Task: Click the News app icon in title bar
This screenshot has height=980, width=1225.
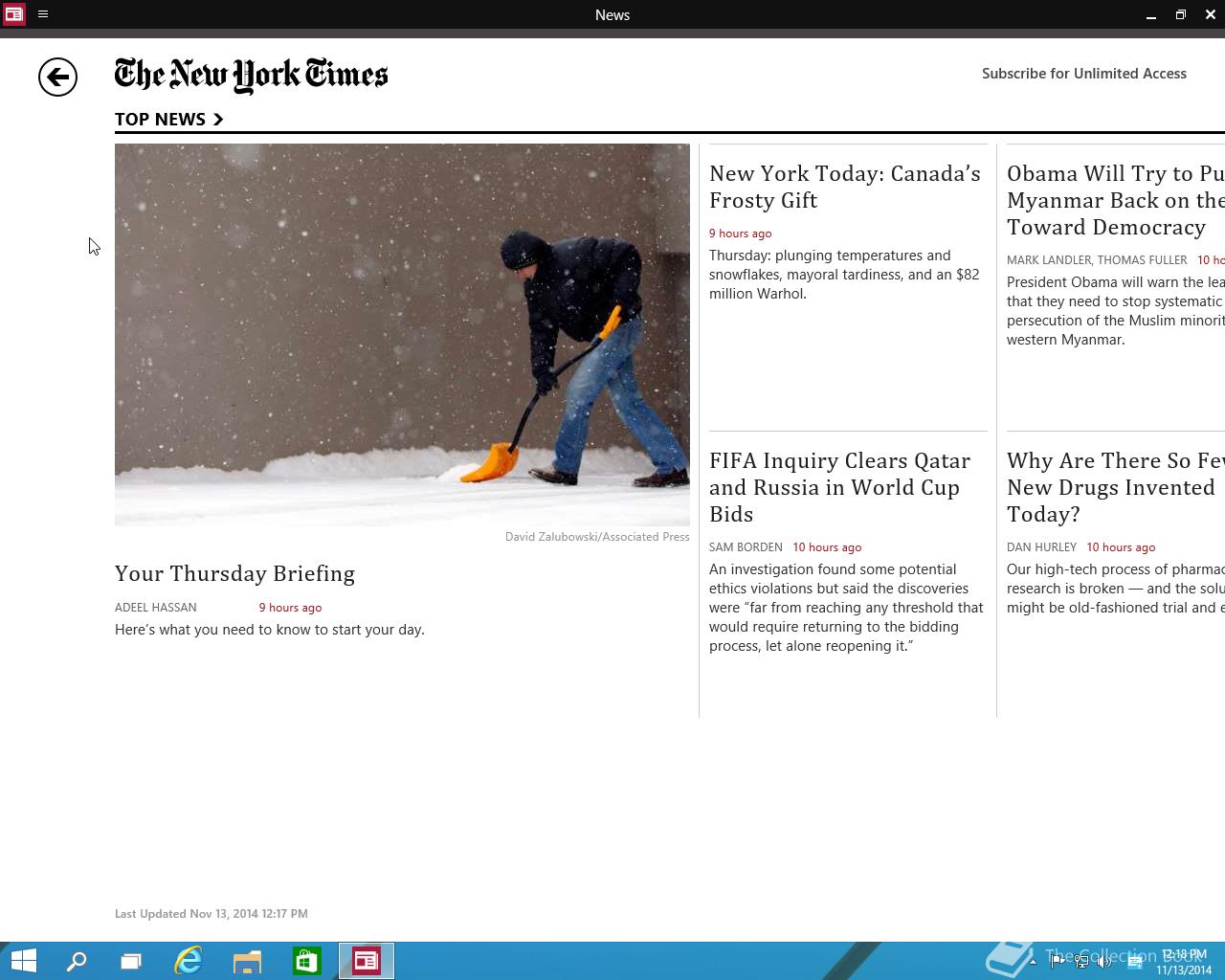Action: coord(13,14)
